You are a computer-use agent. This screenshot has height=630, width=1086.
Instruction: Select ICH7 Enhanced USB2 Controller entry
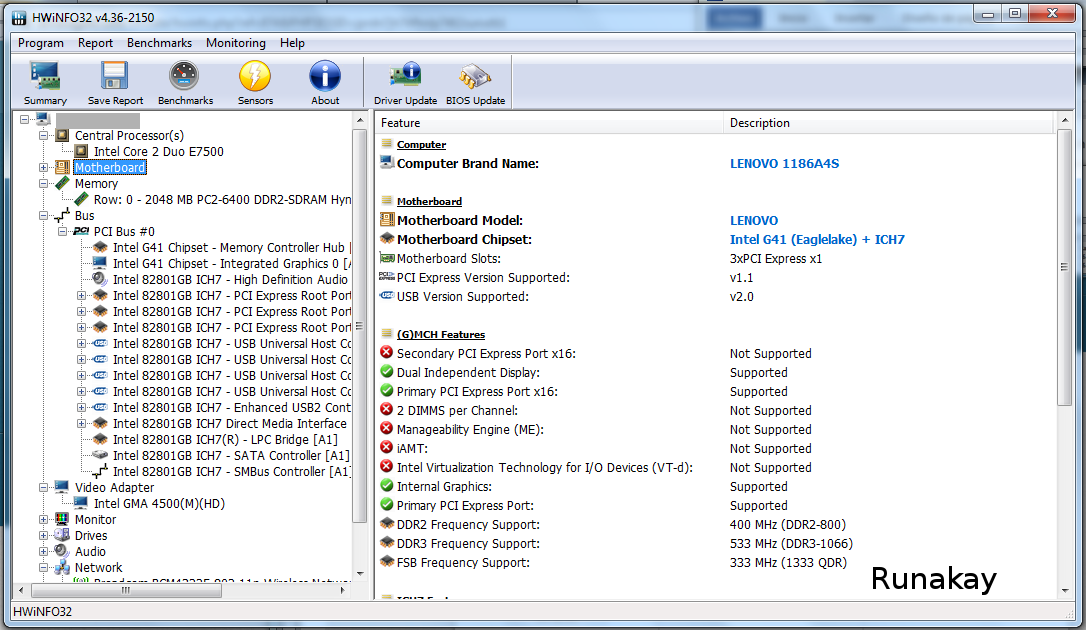pyautogui.click(x=231, y=407)
